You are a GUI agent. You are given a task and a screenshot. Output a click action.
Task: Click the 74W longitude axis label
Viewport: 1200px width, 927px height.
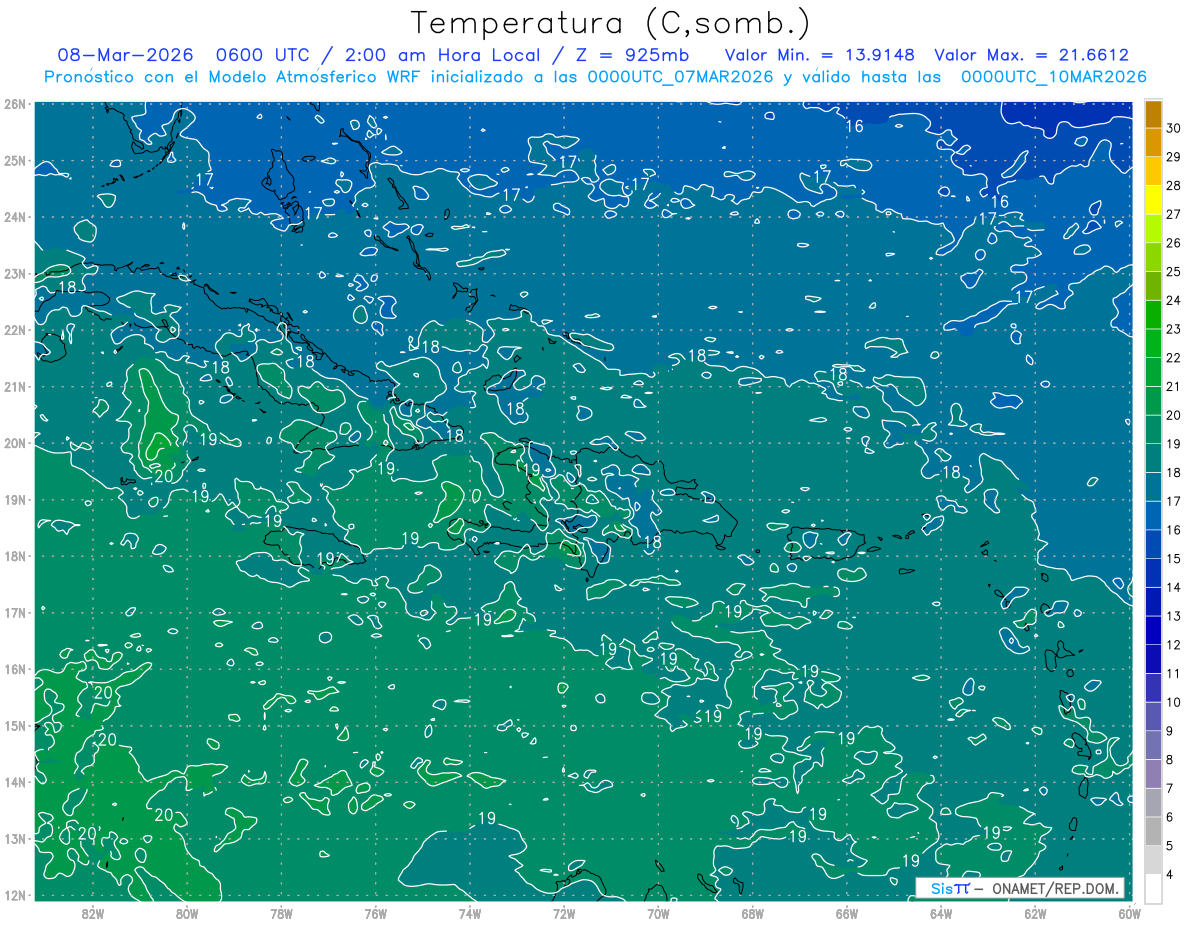click(x=470, y=912)
